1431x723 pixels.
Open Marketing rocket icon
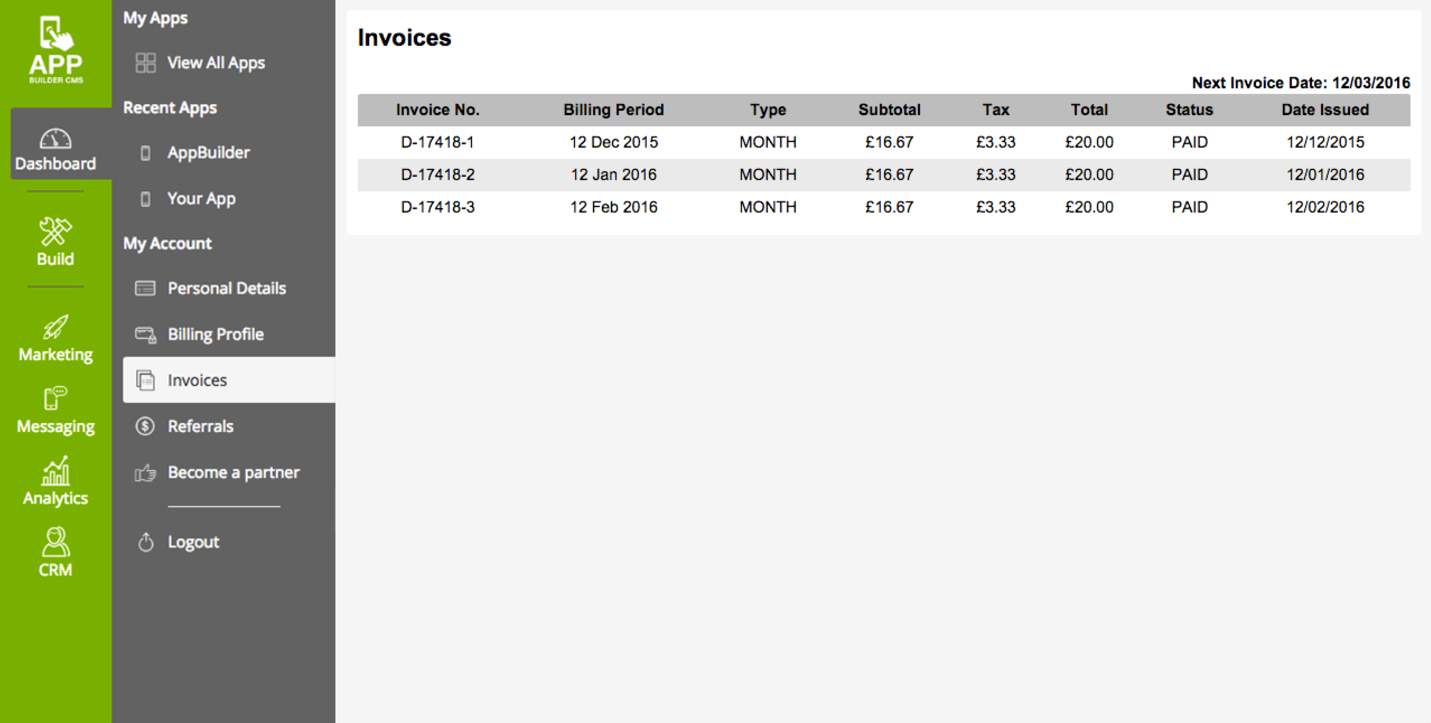55,327
